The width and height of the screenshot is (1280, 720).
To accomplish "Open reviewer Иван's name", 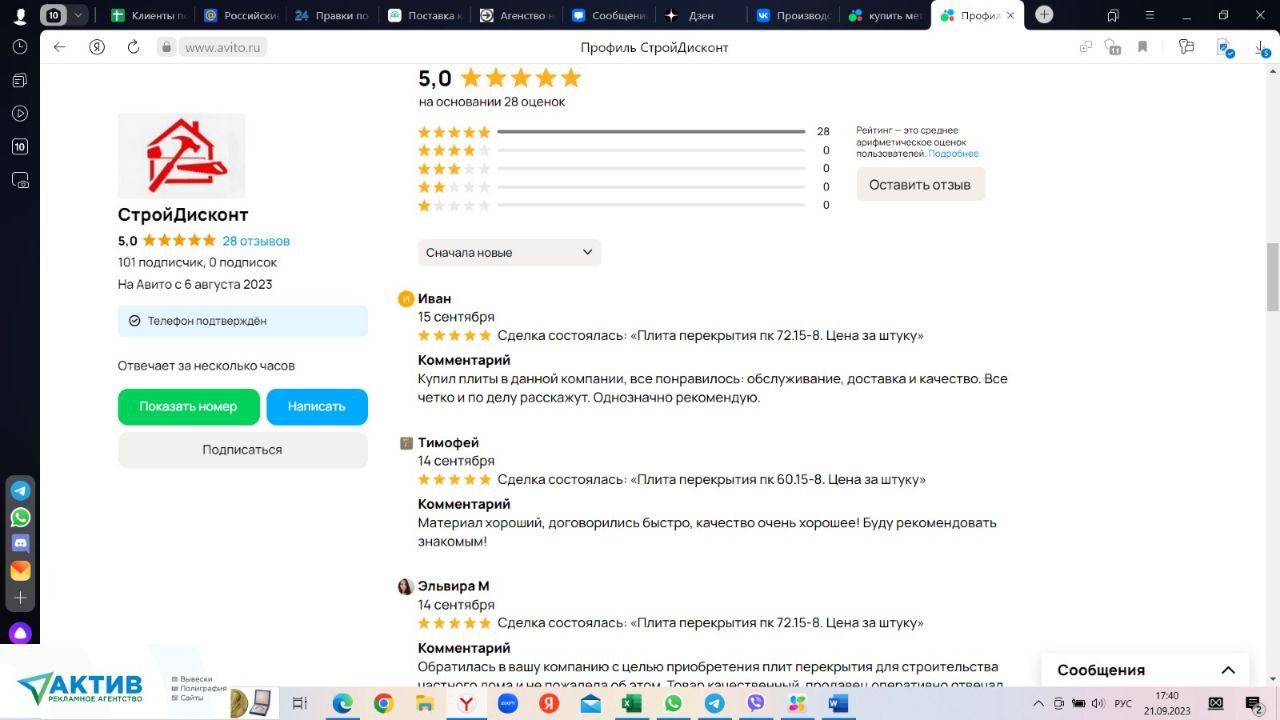I will point(434,299).
